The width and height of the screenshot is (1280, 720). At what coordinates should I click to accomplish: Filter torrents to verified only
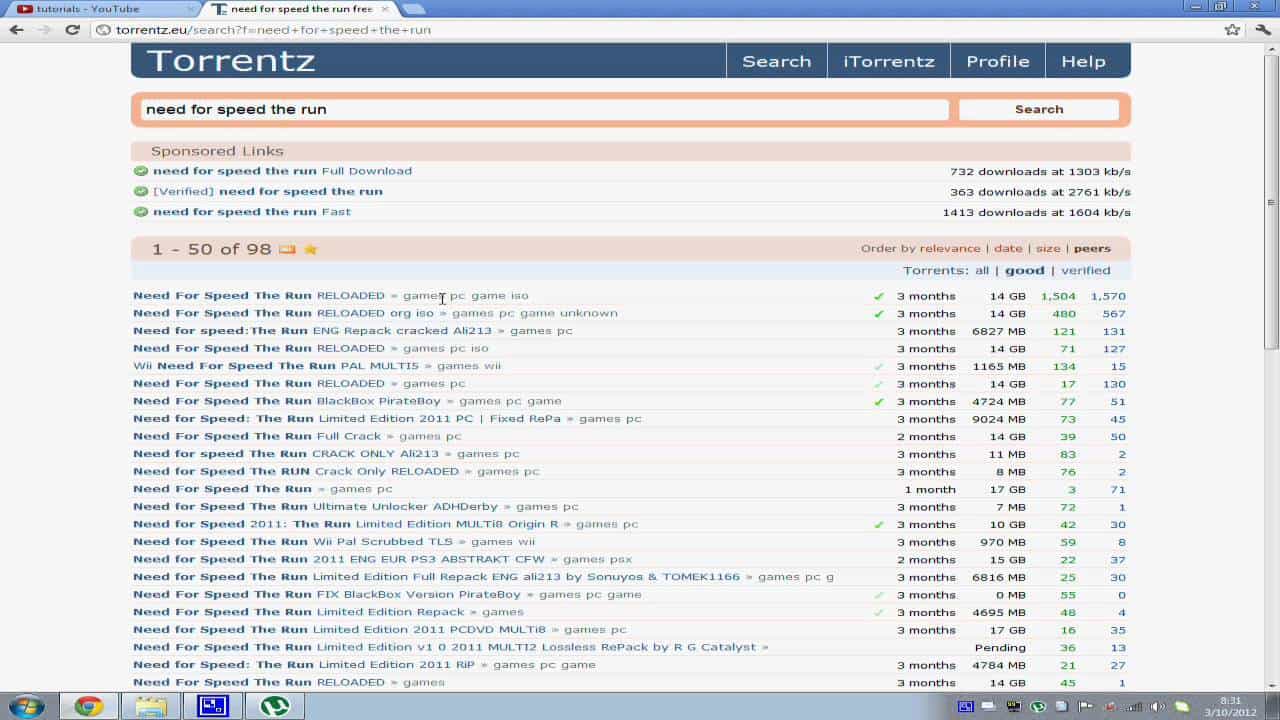click(x=1085, y=271)
